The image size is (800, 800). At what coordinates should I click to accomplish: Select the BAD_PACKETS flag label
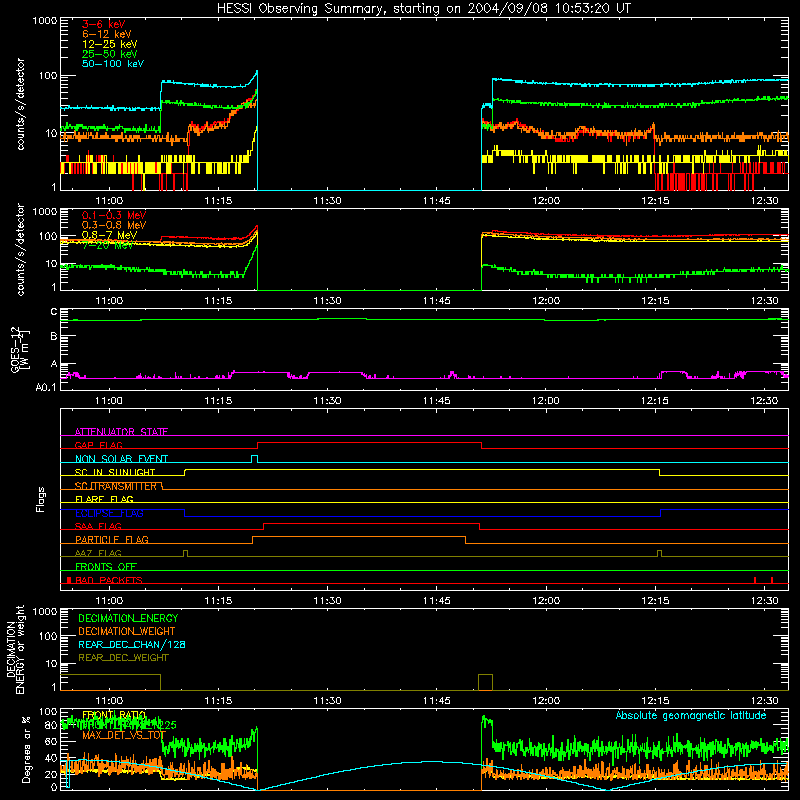coord(109,580)
